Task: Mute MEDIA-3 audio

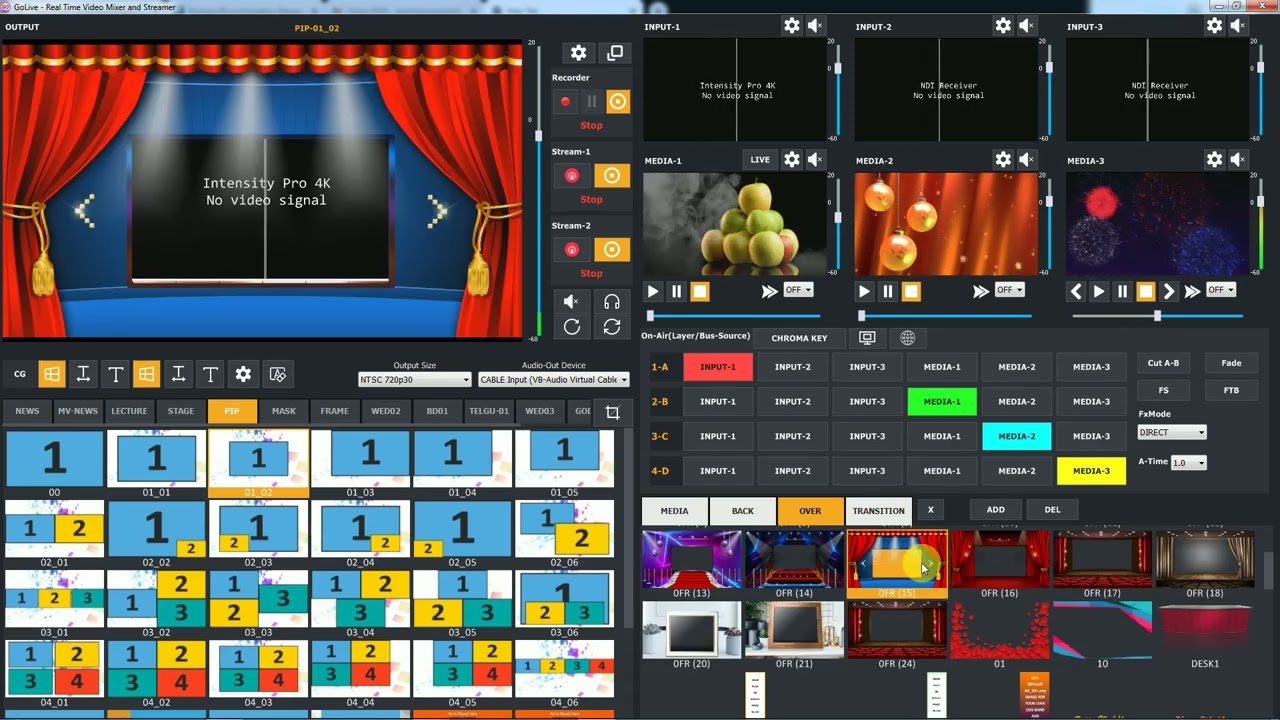Action: coord(1238,159)
